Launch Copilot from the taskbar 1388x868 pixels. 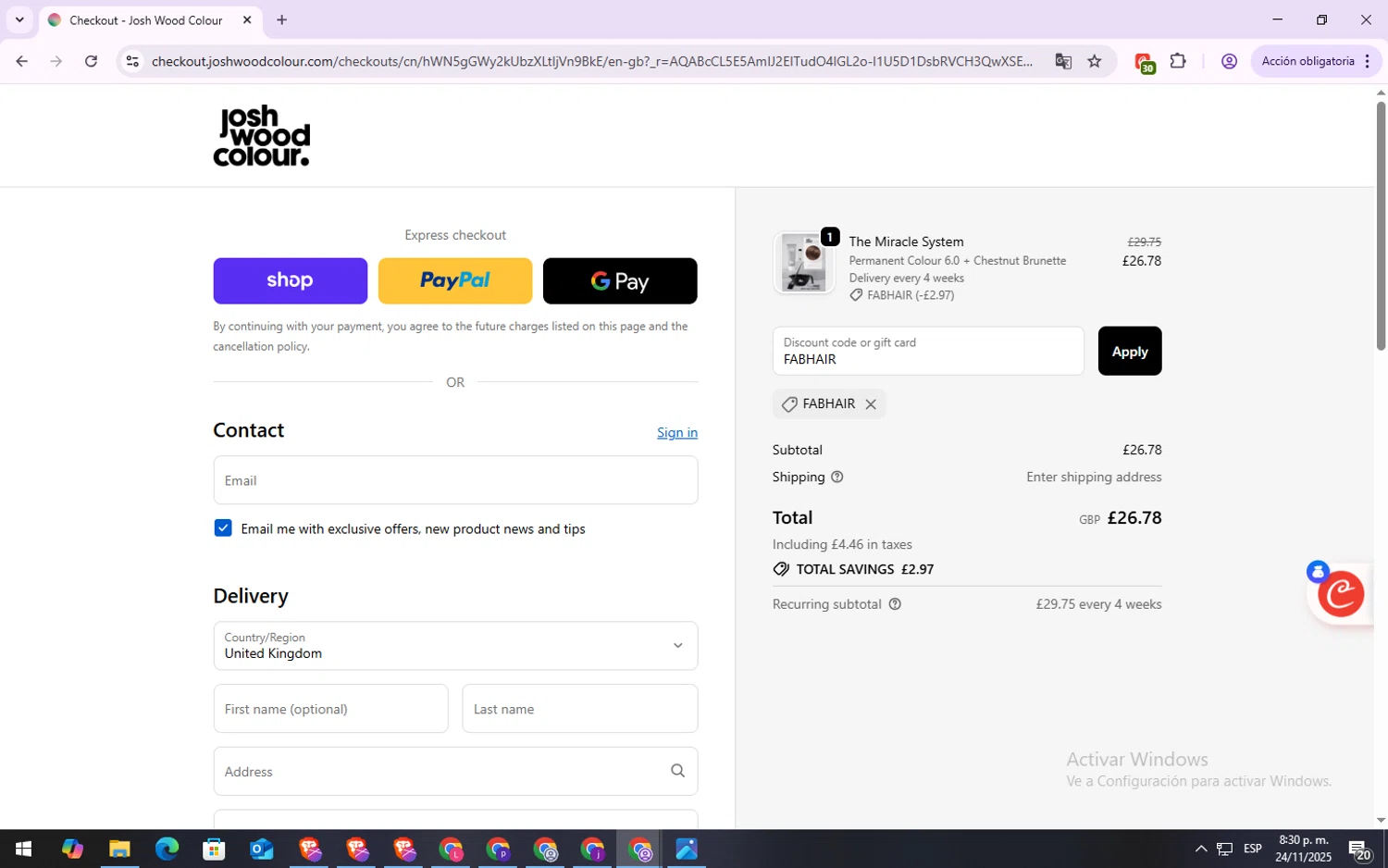(72, 849)
